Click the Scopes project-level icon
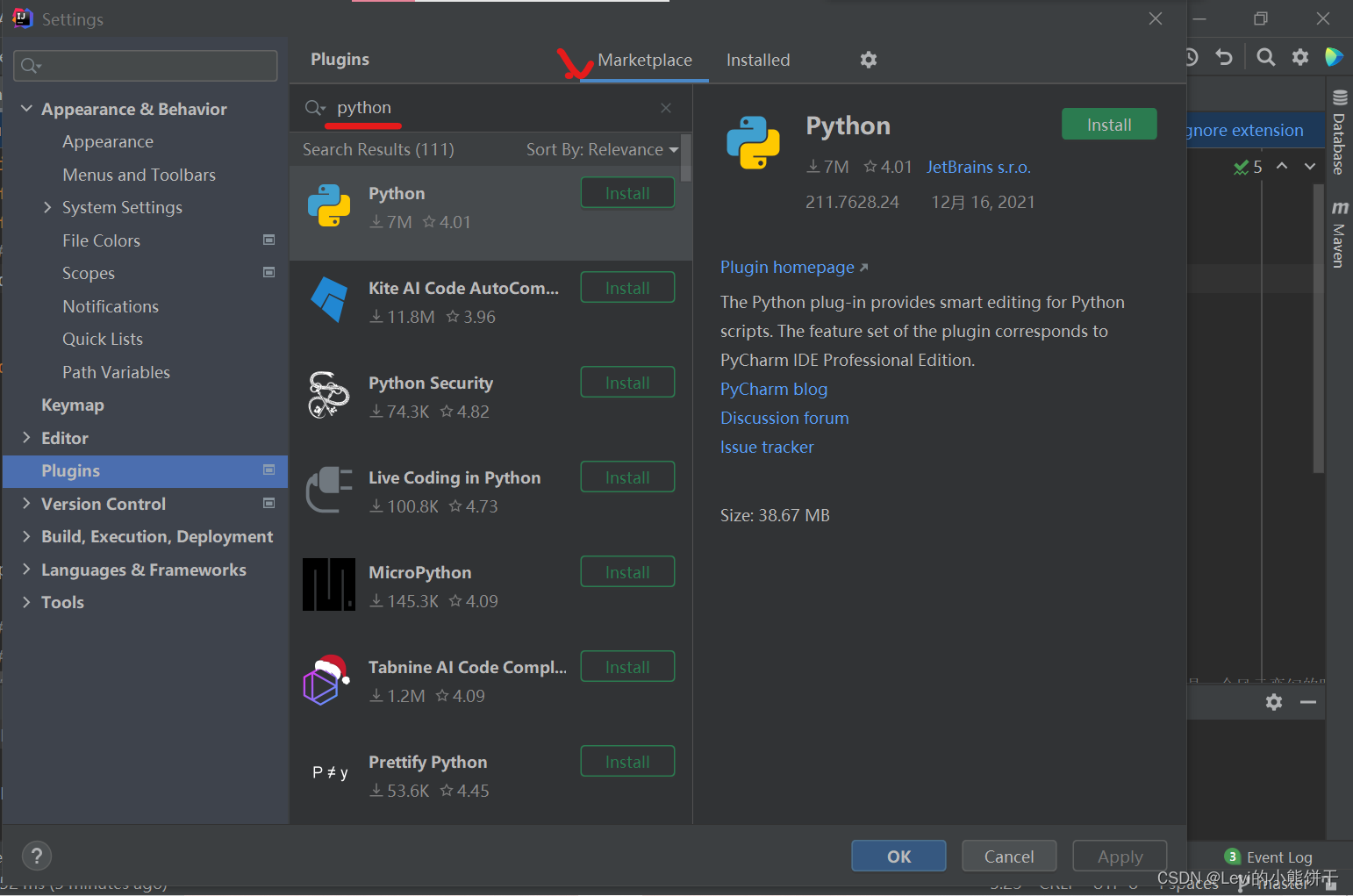The height and width of the screenshot is (896, 1353). pyautogui.click(x=269, y=272)
